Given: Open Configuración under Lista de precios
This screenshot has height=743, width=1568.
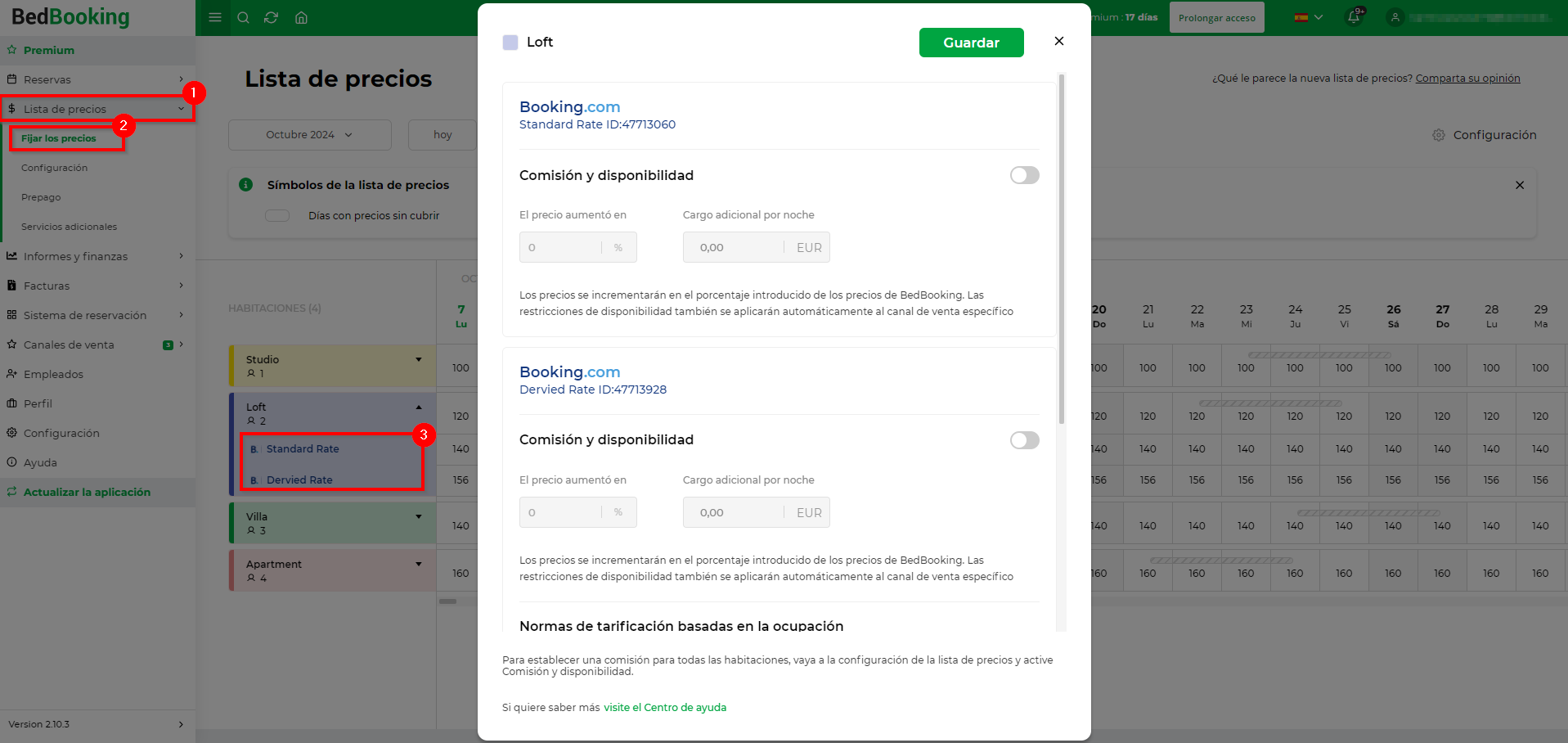Looking at the screenshot, I should [x=54, y=168].
